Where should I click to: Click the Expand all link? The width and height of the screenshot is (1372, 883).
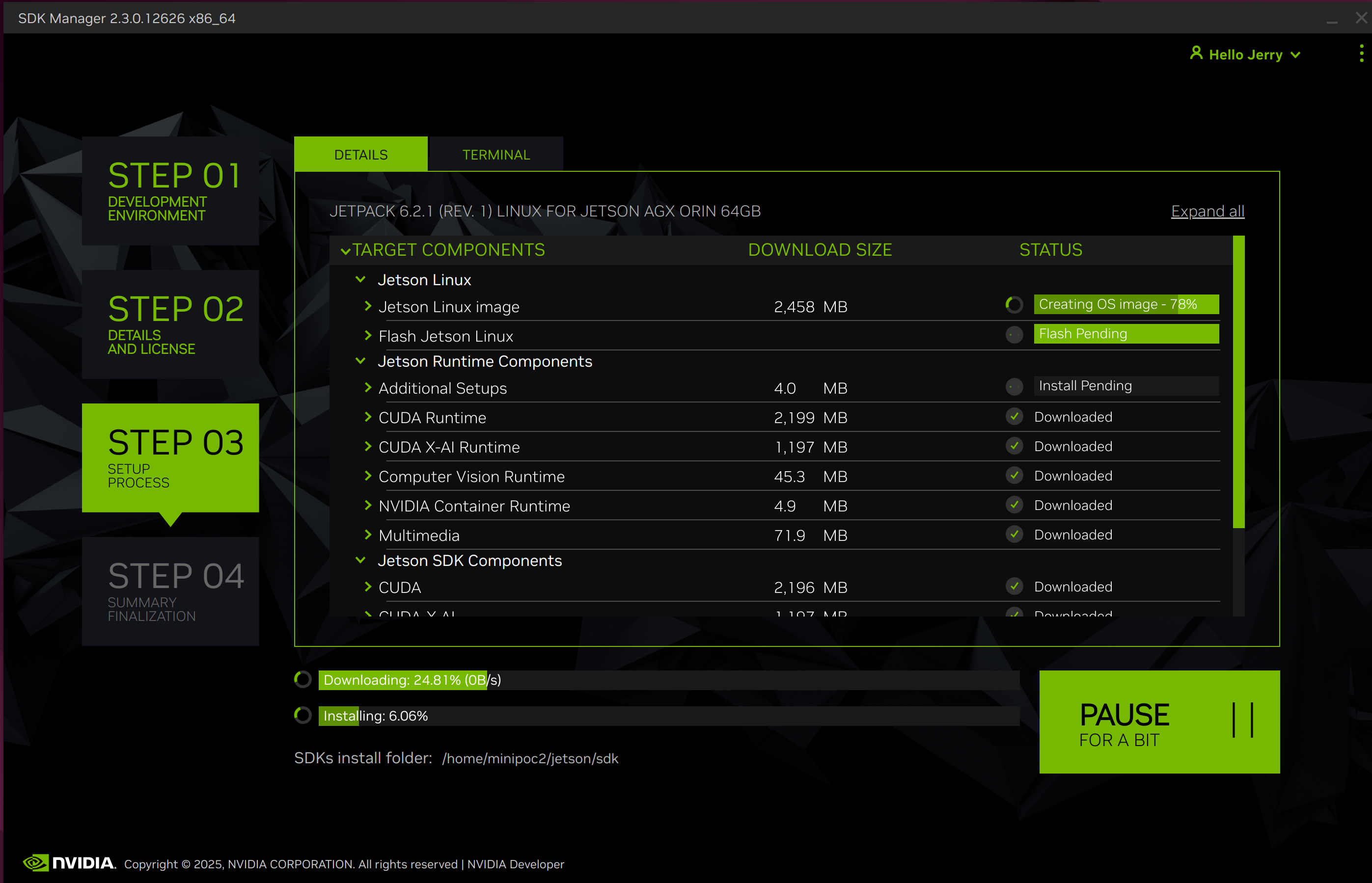(x=1207, y=211)
